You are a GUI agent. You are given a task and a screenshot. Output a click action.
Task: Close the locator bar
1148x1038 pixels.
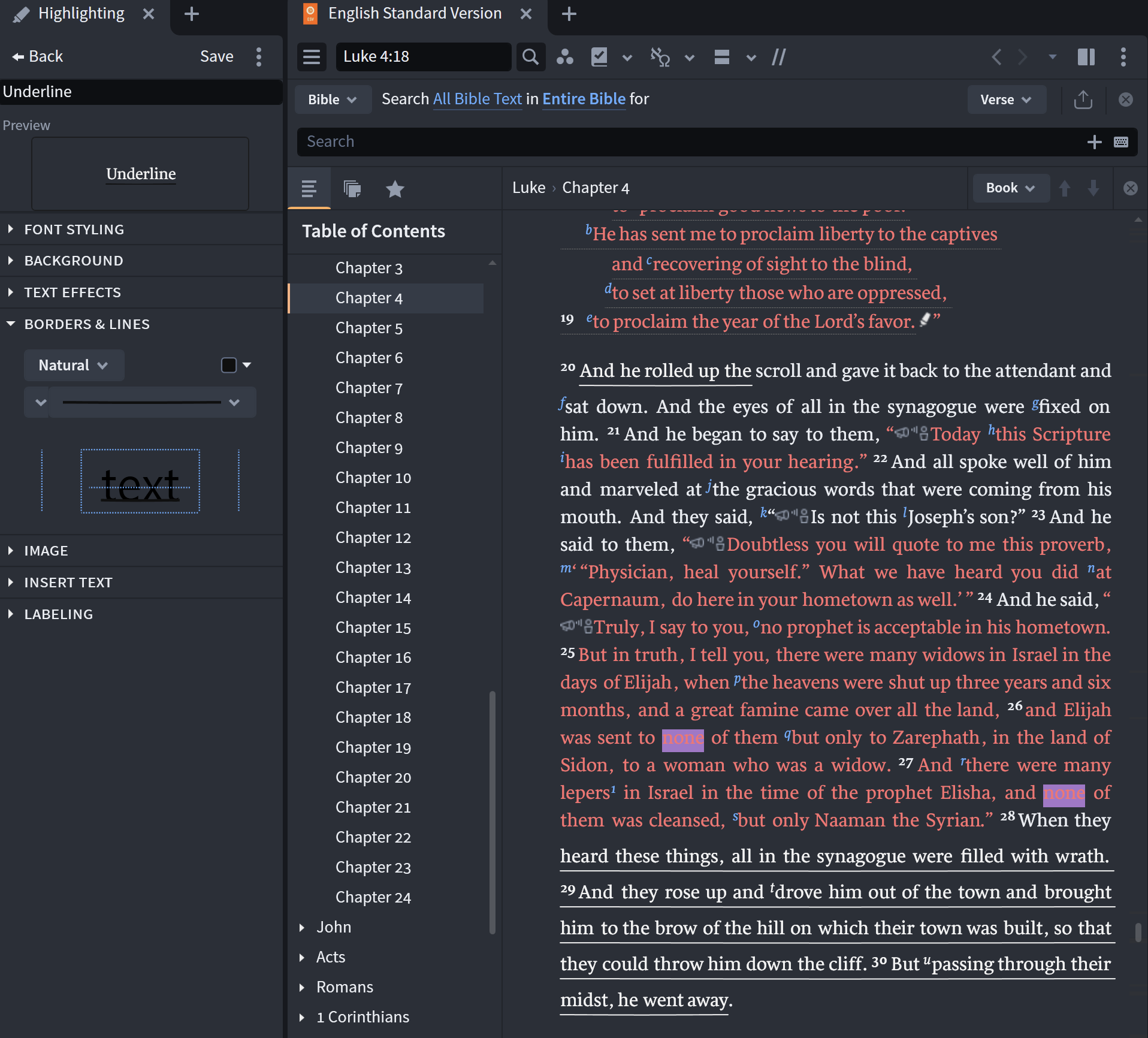1131,188
